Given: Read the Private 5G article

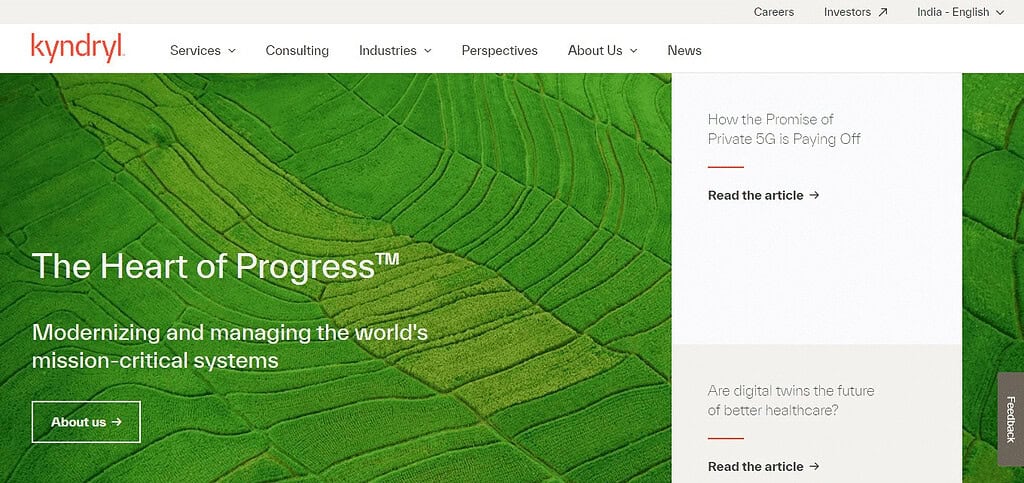Looking at the screenshot, I should pos(763,195).
